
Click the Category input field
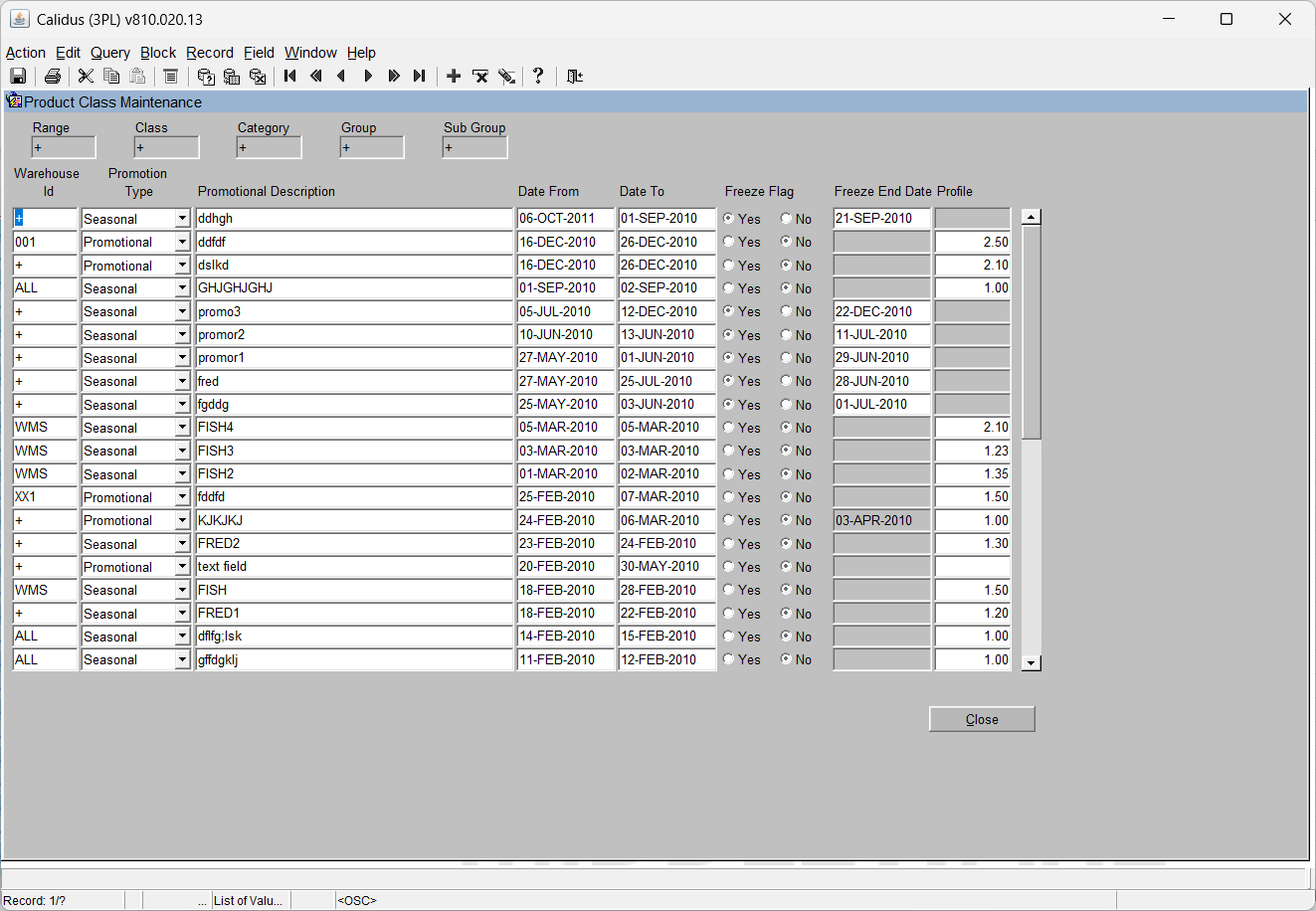pyautogui.click(x=269, y=147)
